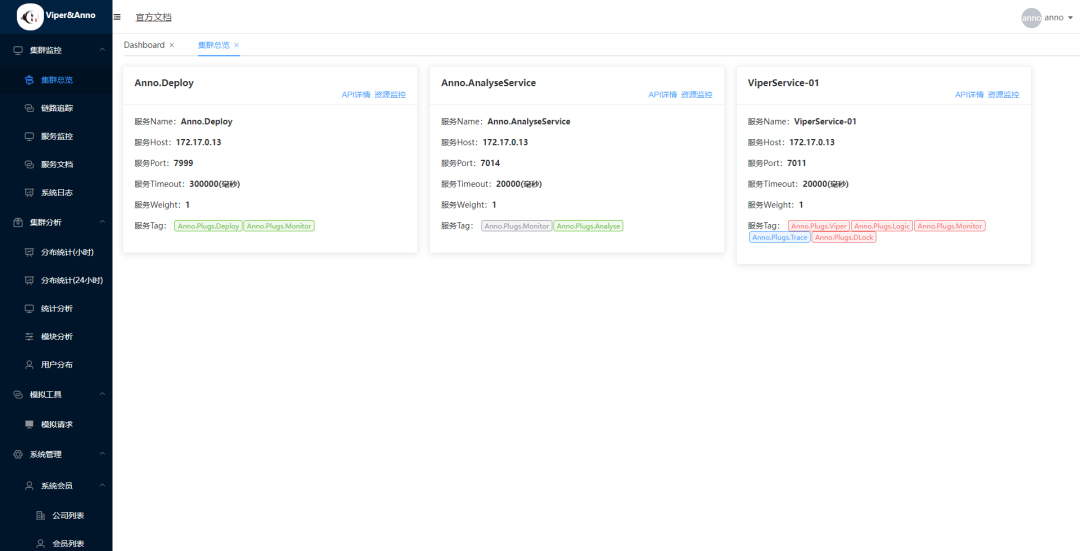Click the 分布统计(24小时) chart icon

[29, 280]
